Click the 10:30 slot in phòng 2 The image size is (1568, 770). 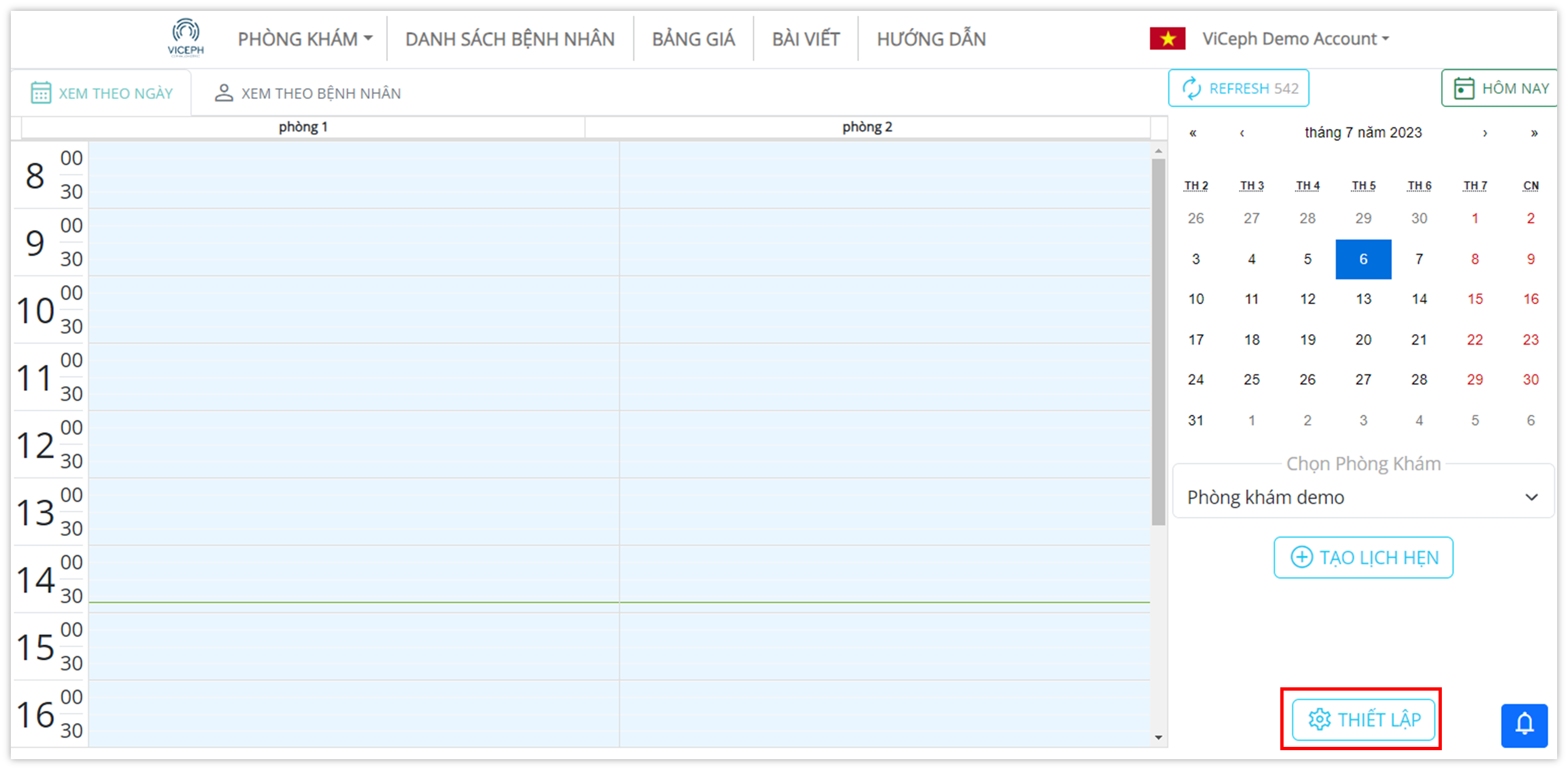point(884,327)
